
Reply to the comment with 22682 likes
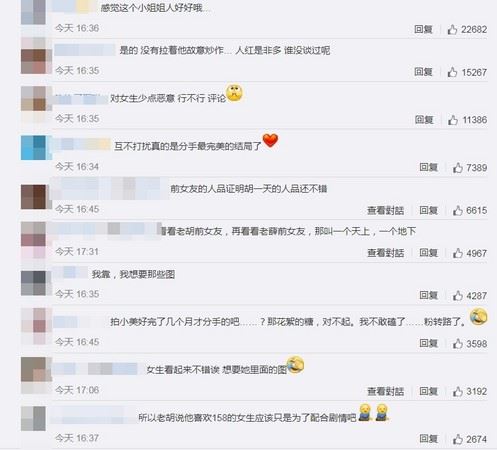coord(423,29)
